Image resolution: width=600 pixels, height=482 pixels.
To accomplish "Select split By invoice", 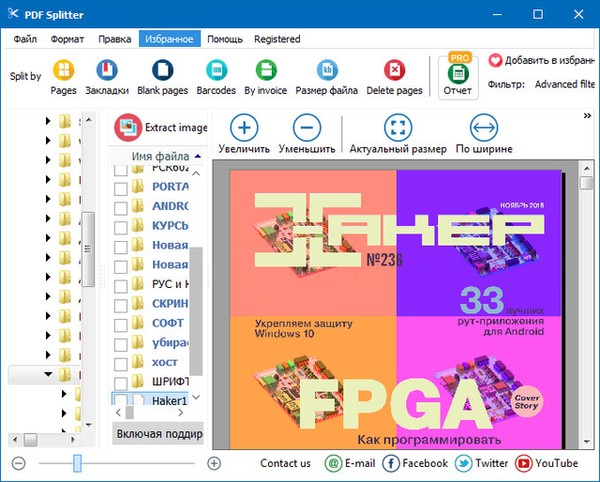I will point(266,77).
